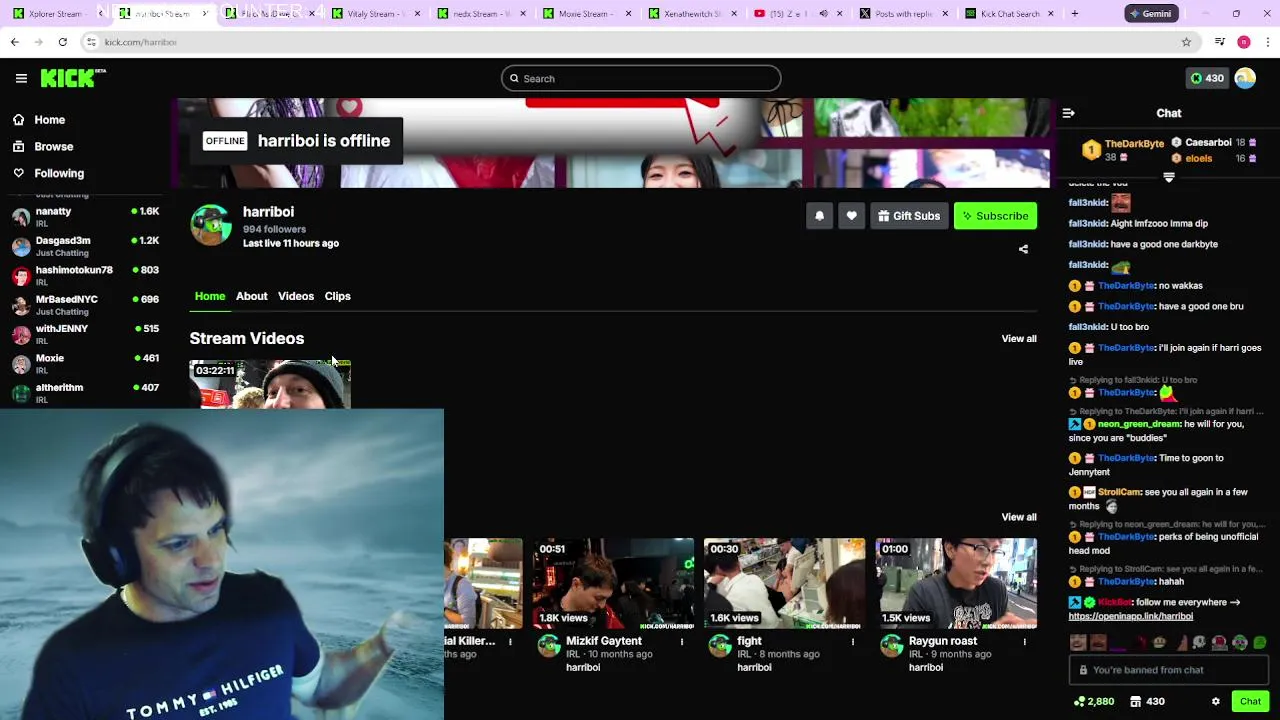This screenshot has width=1280, height=720.
Task: Click View all for Stream Videos
Action: click(1019, 338)
